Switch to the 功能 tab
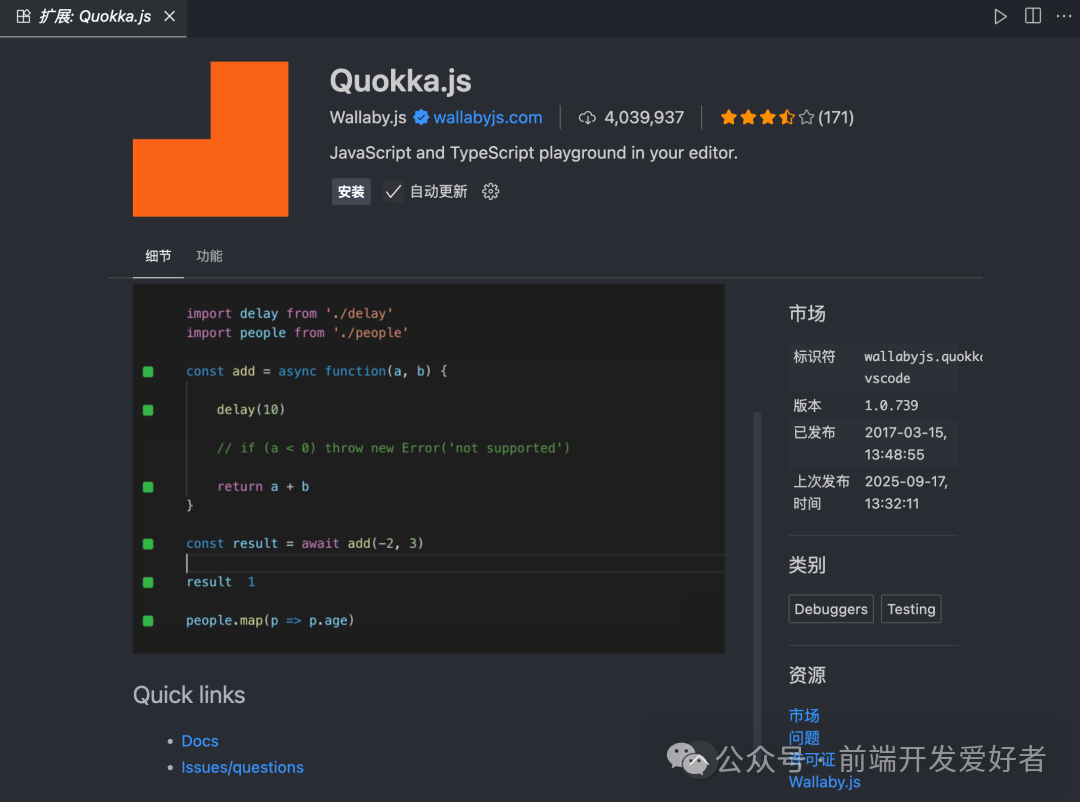Image resolution: width=1080 pixels, height=802 pixels. 209,256
